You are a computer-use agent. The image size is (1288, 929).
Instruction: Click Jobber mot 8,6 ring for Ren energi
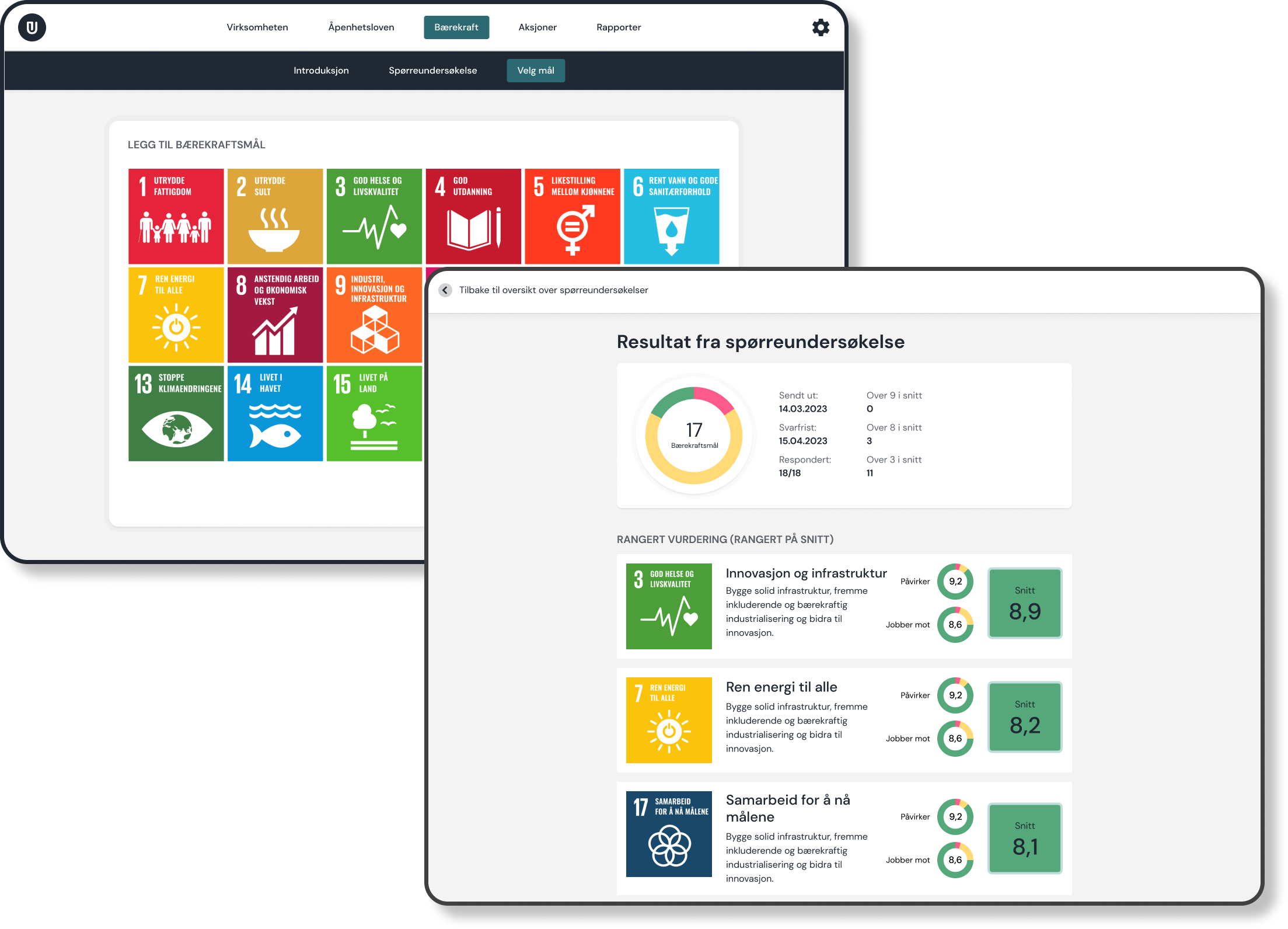point(955,739)
